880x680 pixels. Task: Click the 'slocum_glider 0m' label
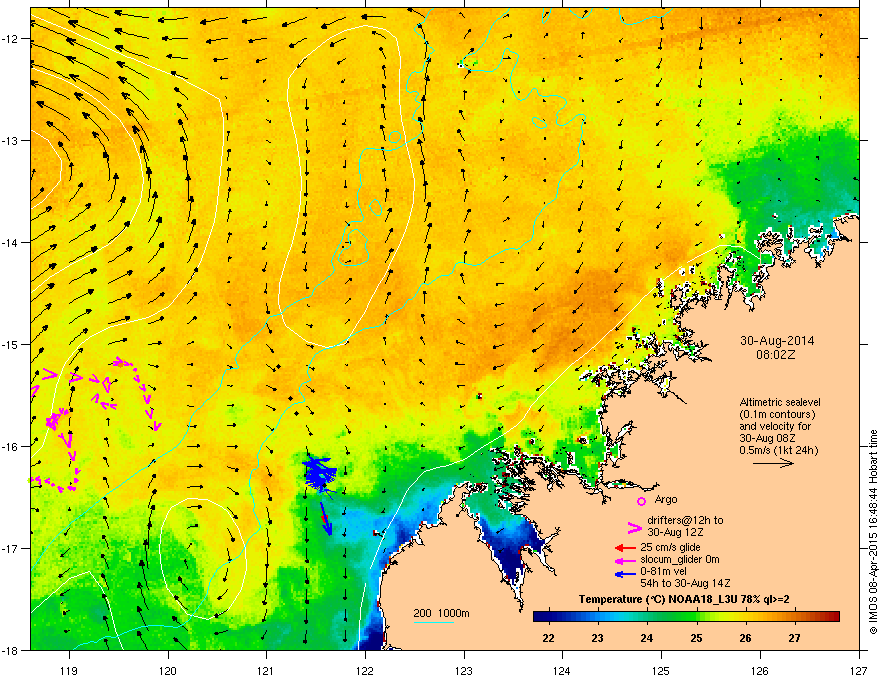[680, 559]
